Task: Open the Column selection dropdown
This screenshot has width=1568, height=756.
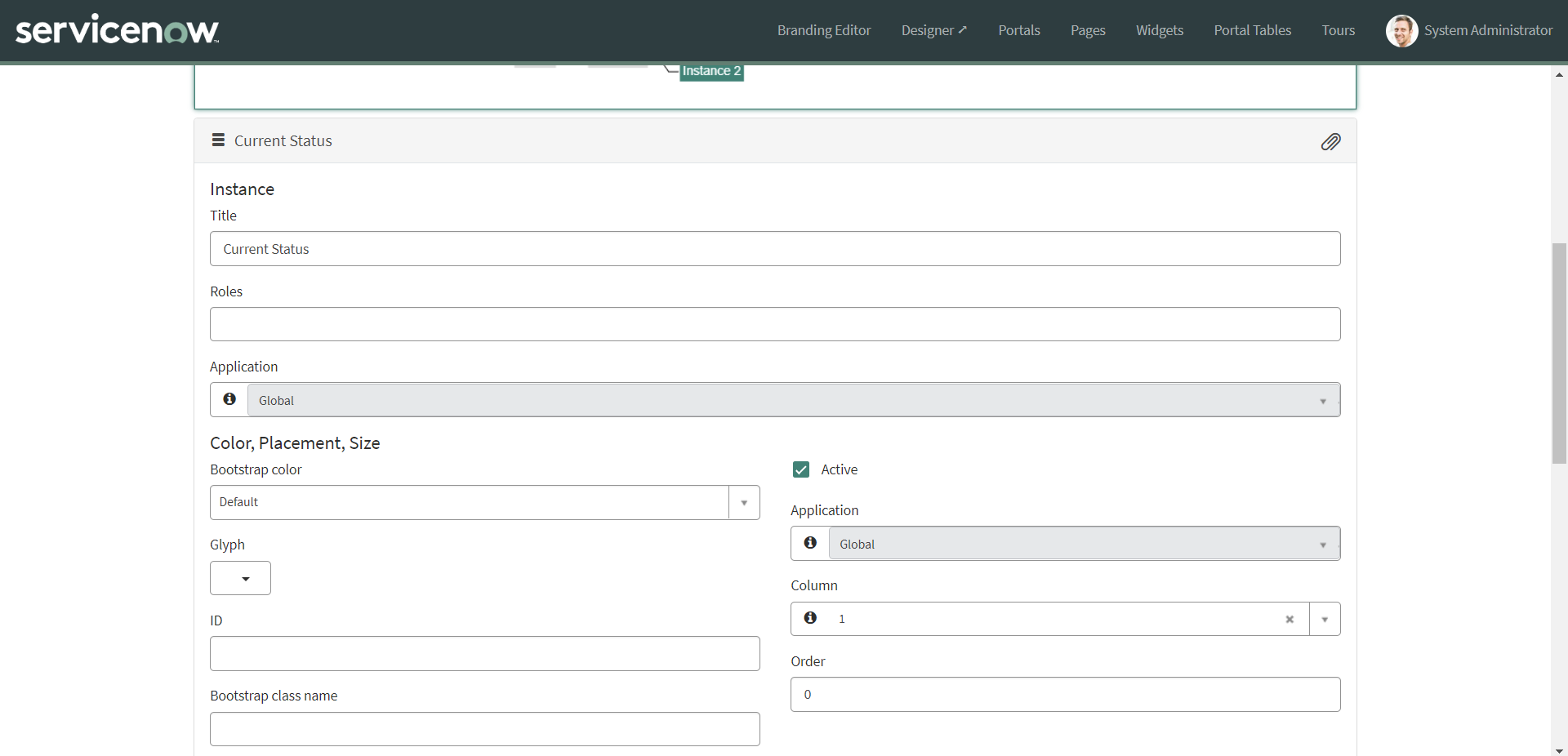Action: click(1324, 619)
